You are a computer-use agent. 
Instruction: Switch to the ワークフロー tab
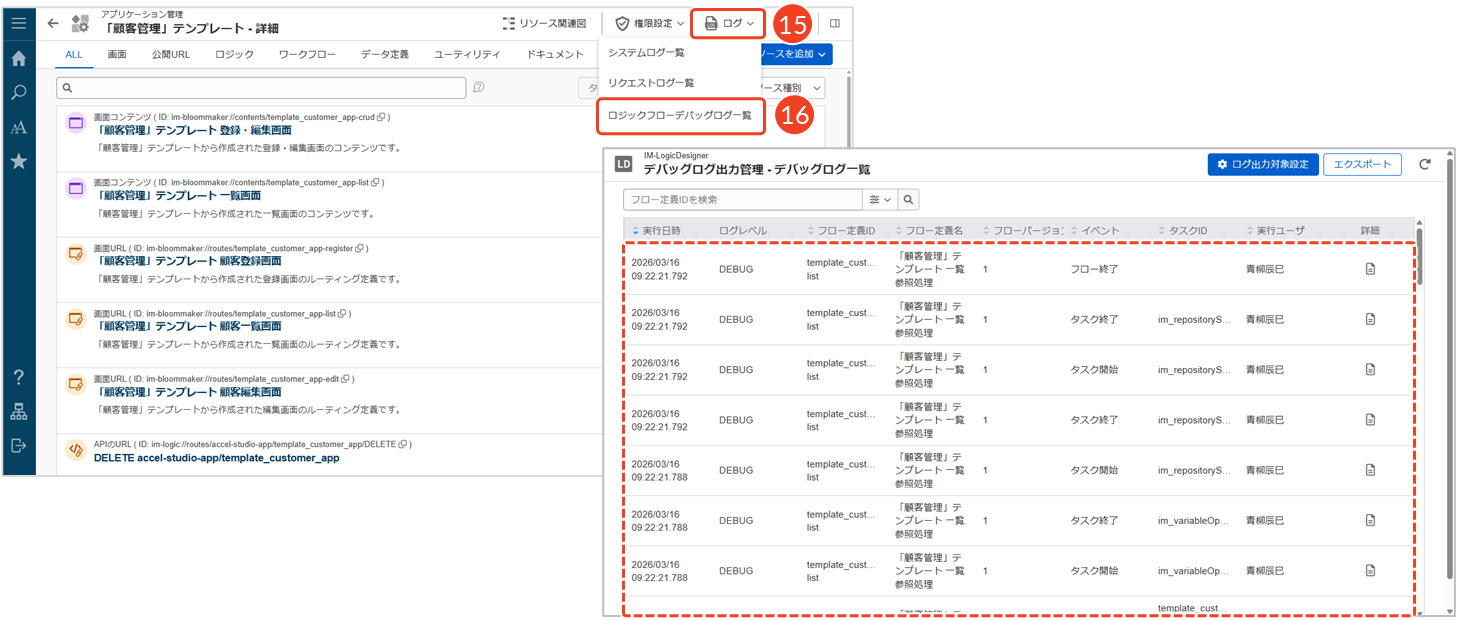(307, 54)
